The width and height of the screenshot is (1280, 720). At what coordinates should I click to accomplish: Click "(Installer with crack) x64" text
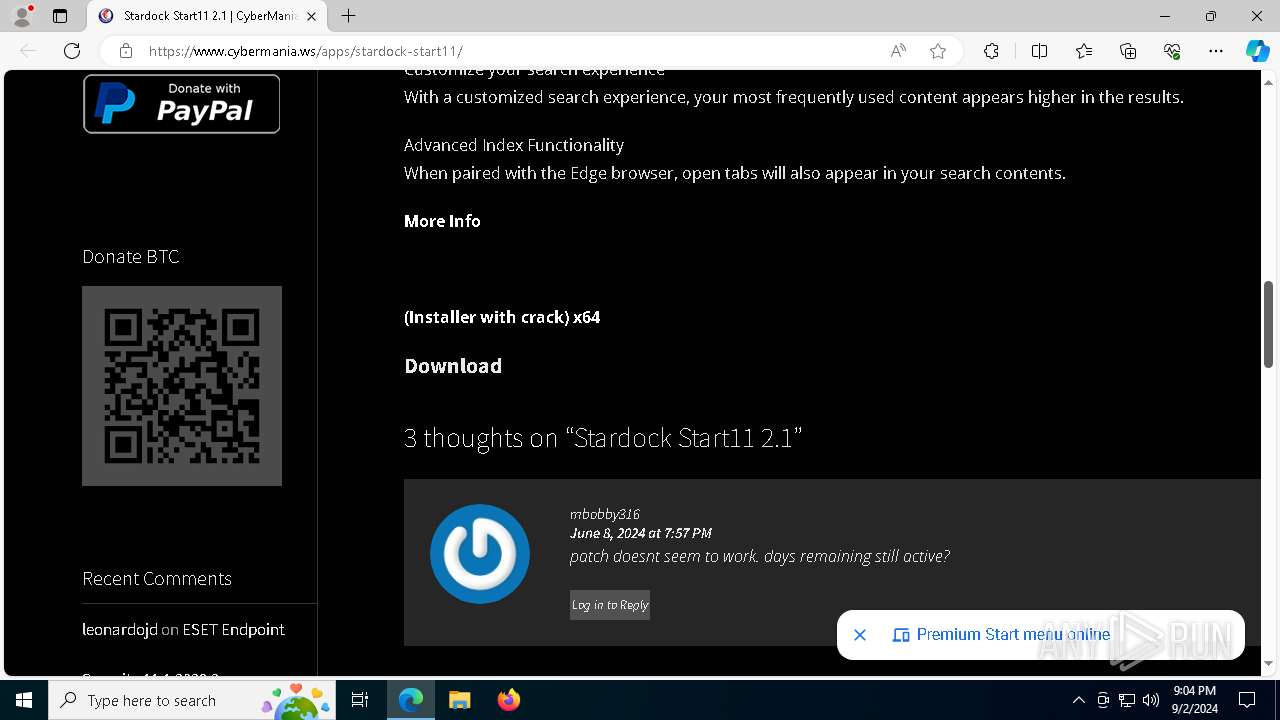tap(502, 317)
